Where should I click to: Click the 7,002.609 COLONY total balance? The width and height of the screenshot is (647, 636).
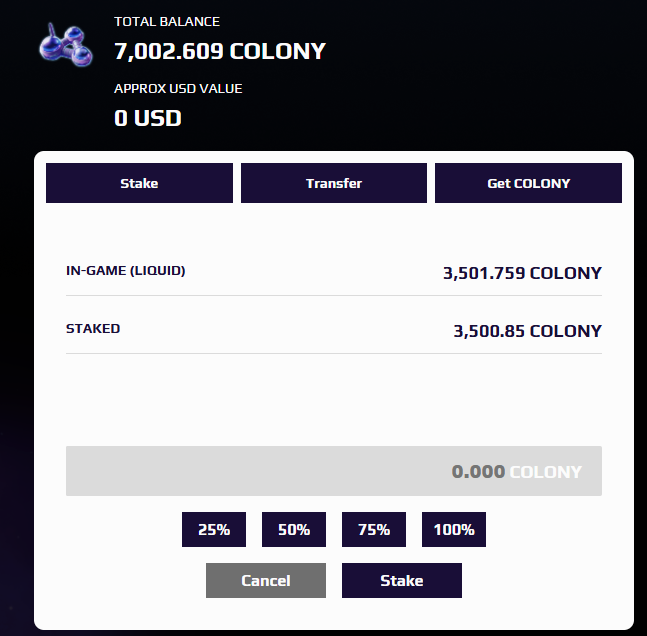[220, 51]
